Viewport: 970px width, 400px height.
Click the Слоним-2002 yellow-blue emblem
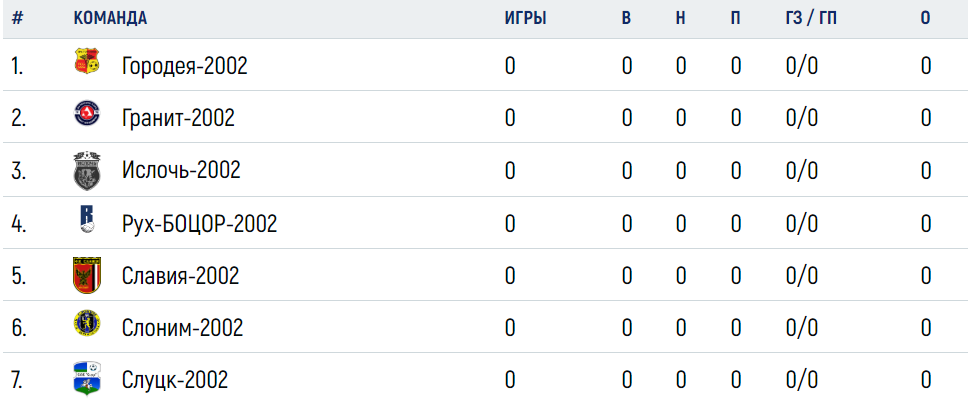click(x=87, y=323)
